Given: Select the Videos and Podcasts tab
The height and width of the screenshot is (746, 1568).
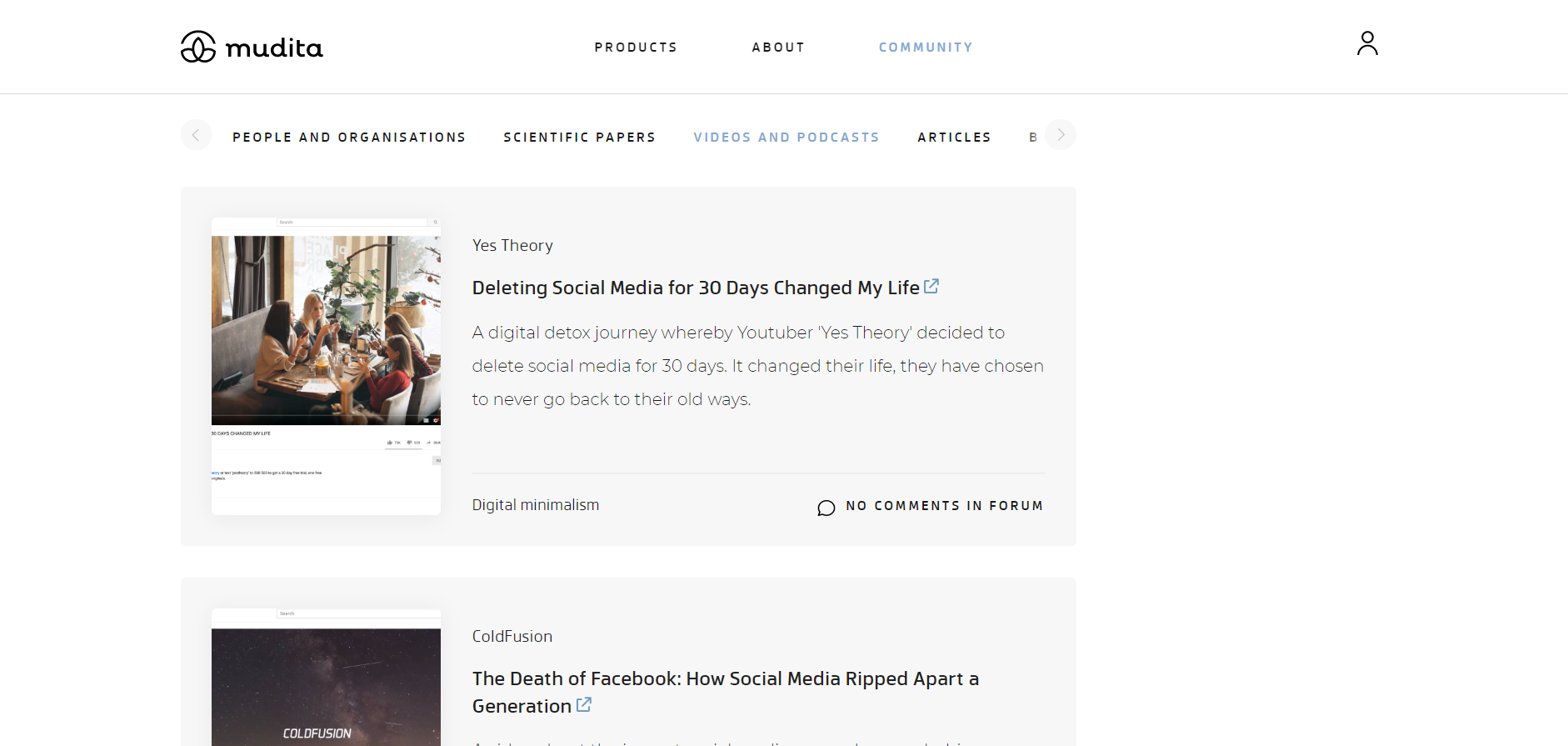Looking at the screenshot, I should pyautogui.click(x=786, y=138).
